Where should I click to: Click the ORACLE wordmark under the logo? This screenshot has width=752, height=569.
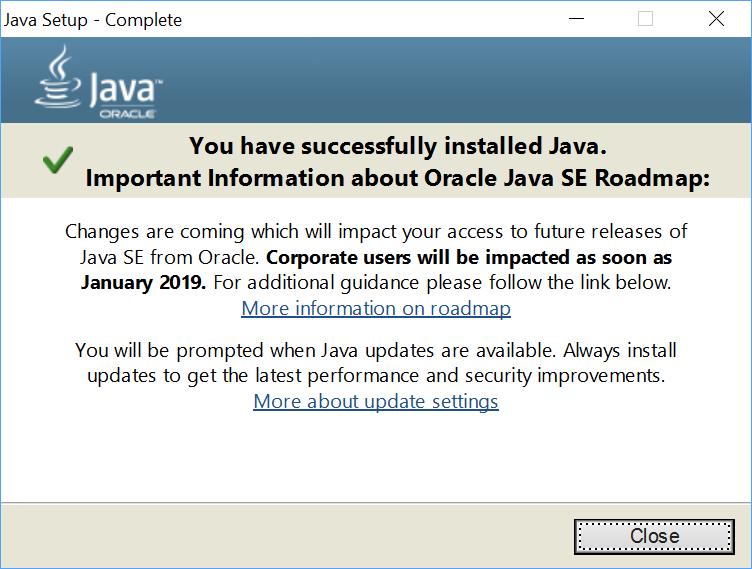(127, 114)
